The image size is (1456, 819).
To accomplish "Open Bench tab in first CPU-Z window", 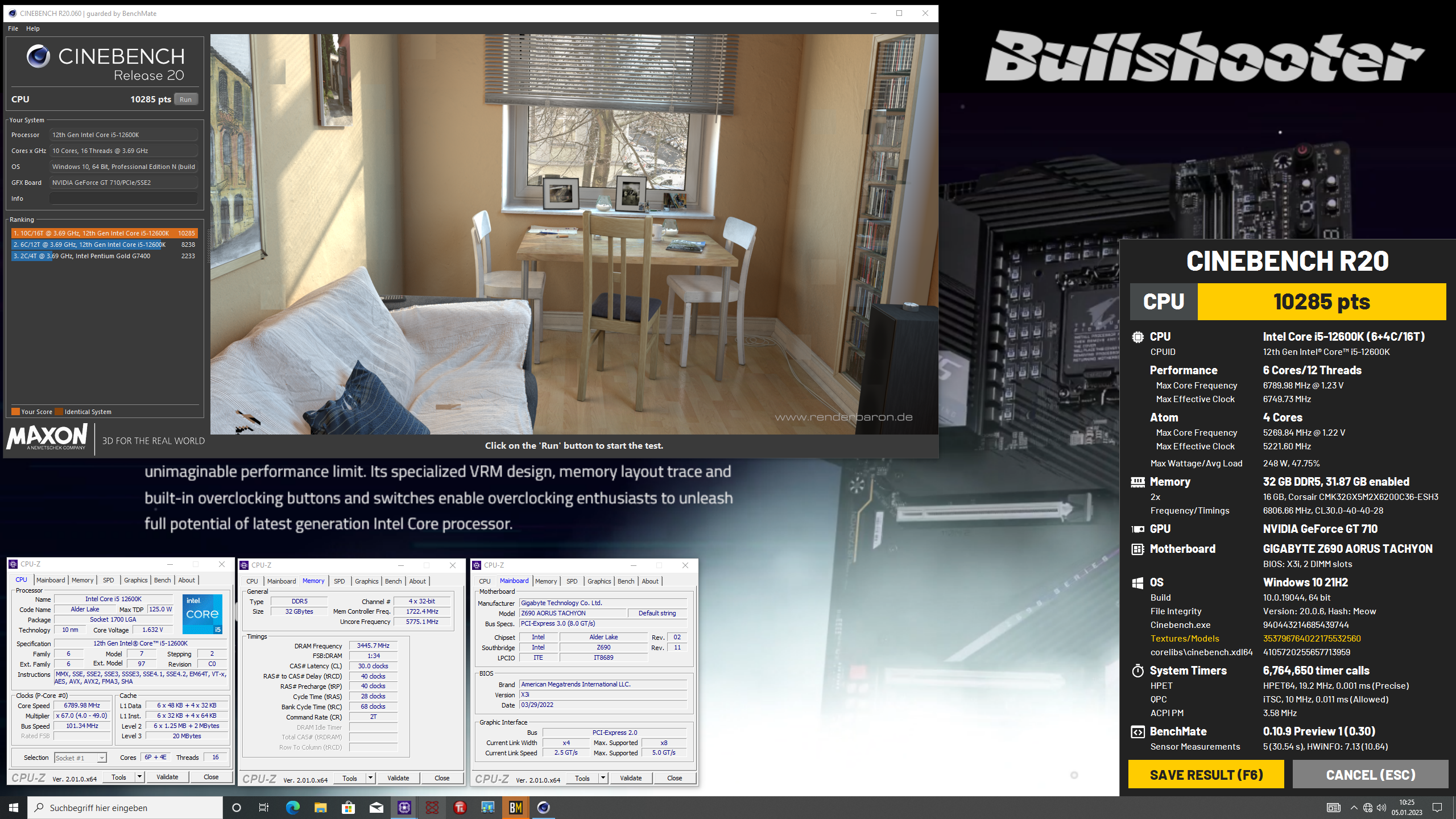I will click(x=162, y=580).
